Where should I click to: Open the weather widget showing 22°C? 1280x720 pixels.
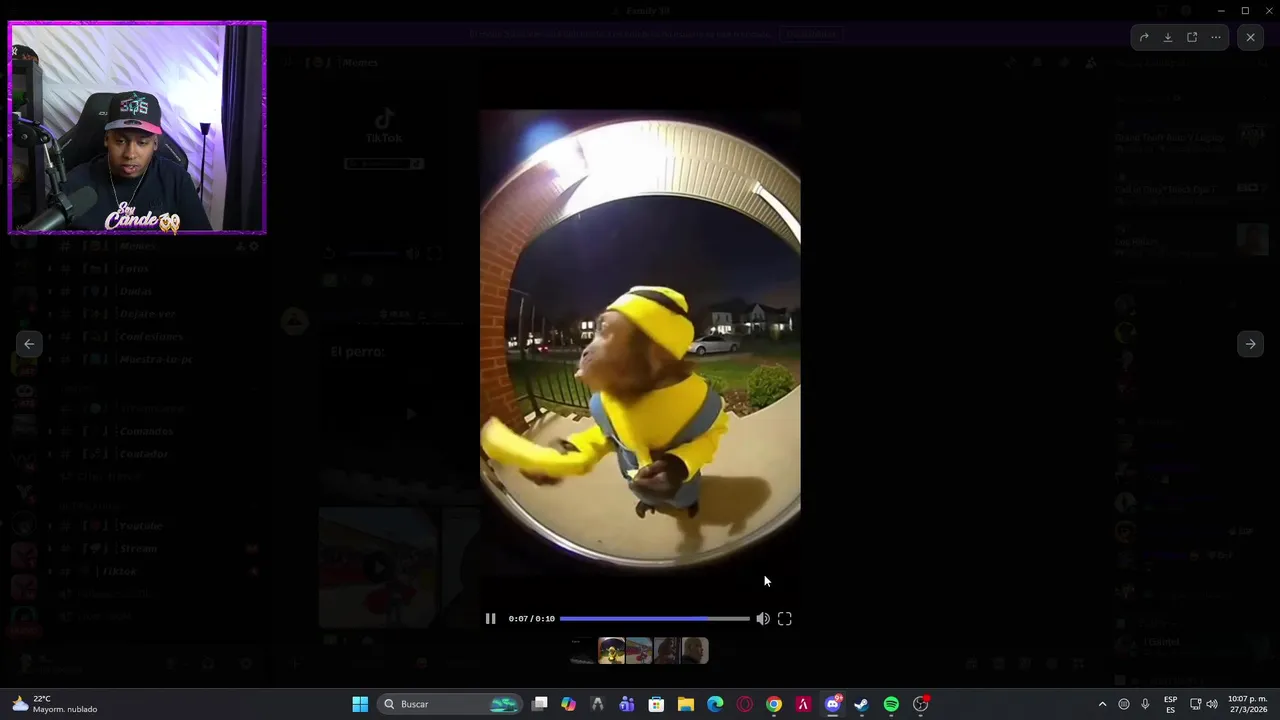point(55,704)
